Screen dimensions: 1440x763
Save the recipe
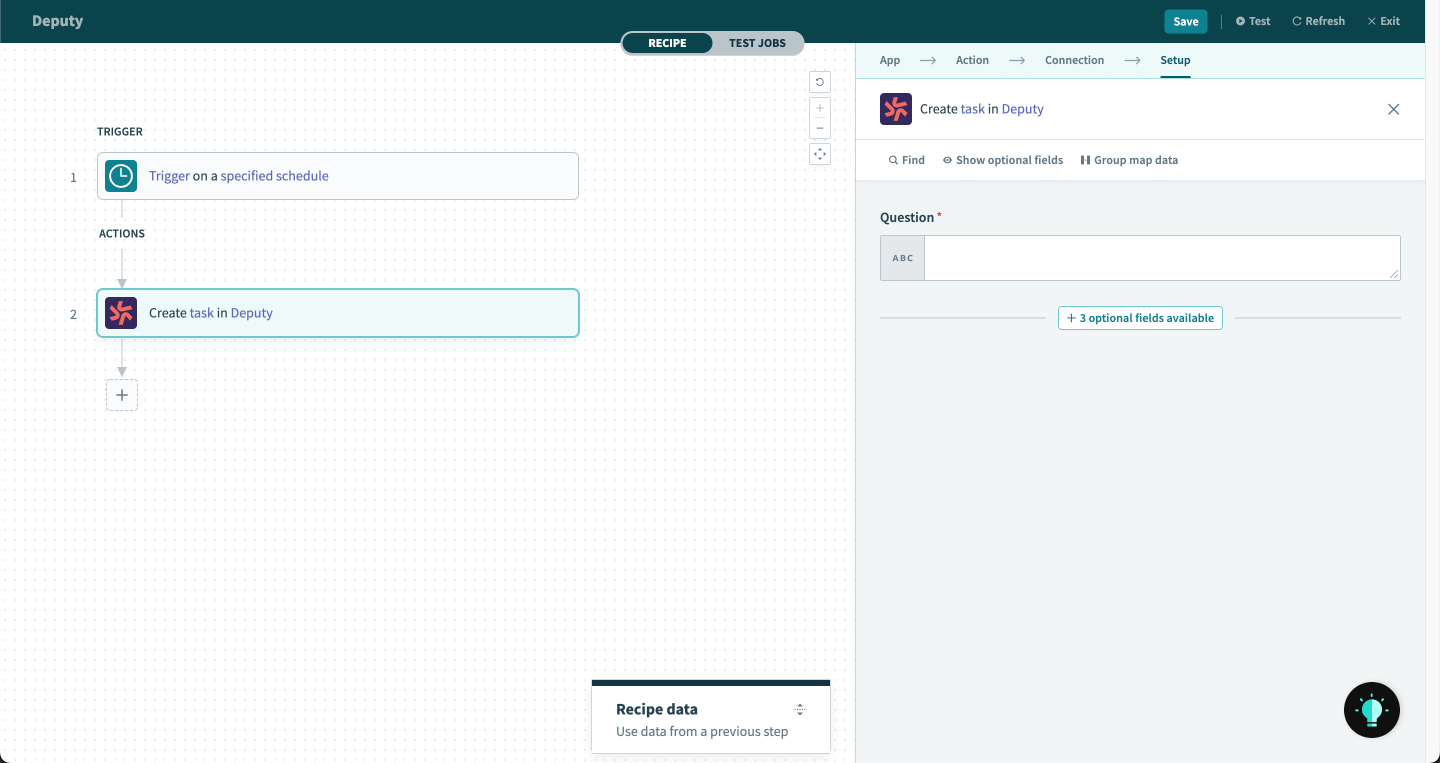click(x=1185, y=20)
